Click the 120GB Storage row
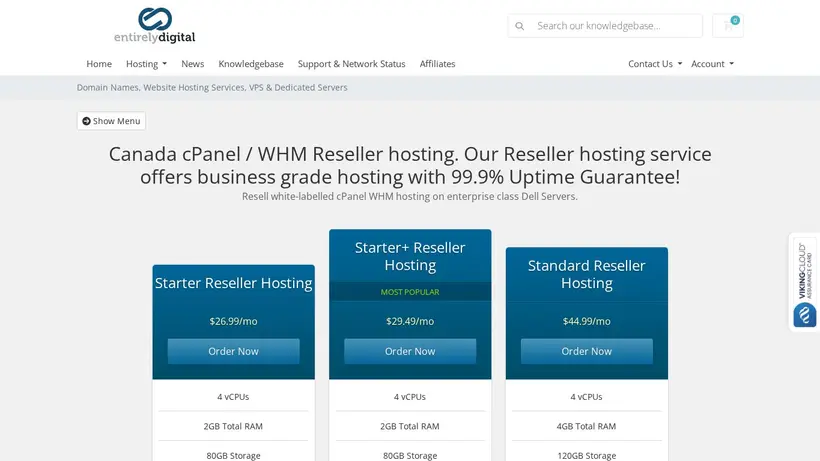 tap(587, 455)
